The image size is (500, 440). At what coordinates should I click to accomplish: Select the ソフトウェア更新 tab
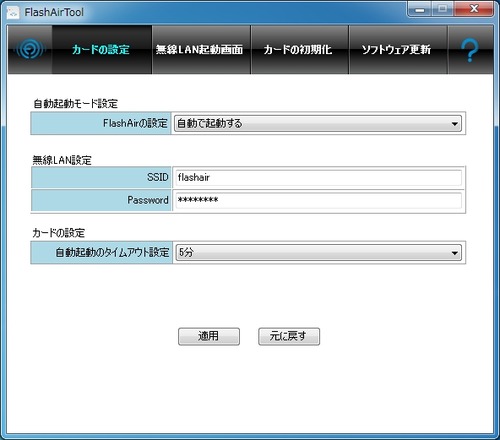click(398, 50)
